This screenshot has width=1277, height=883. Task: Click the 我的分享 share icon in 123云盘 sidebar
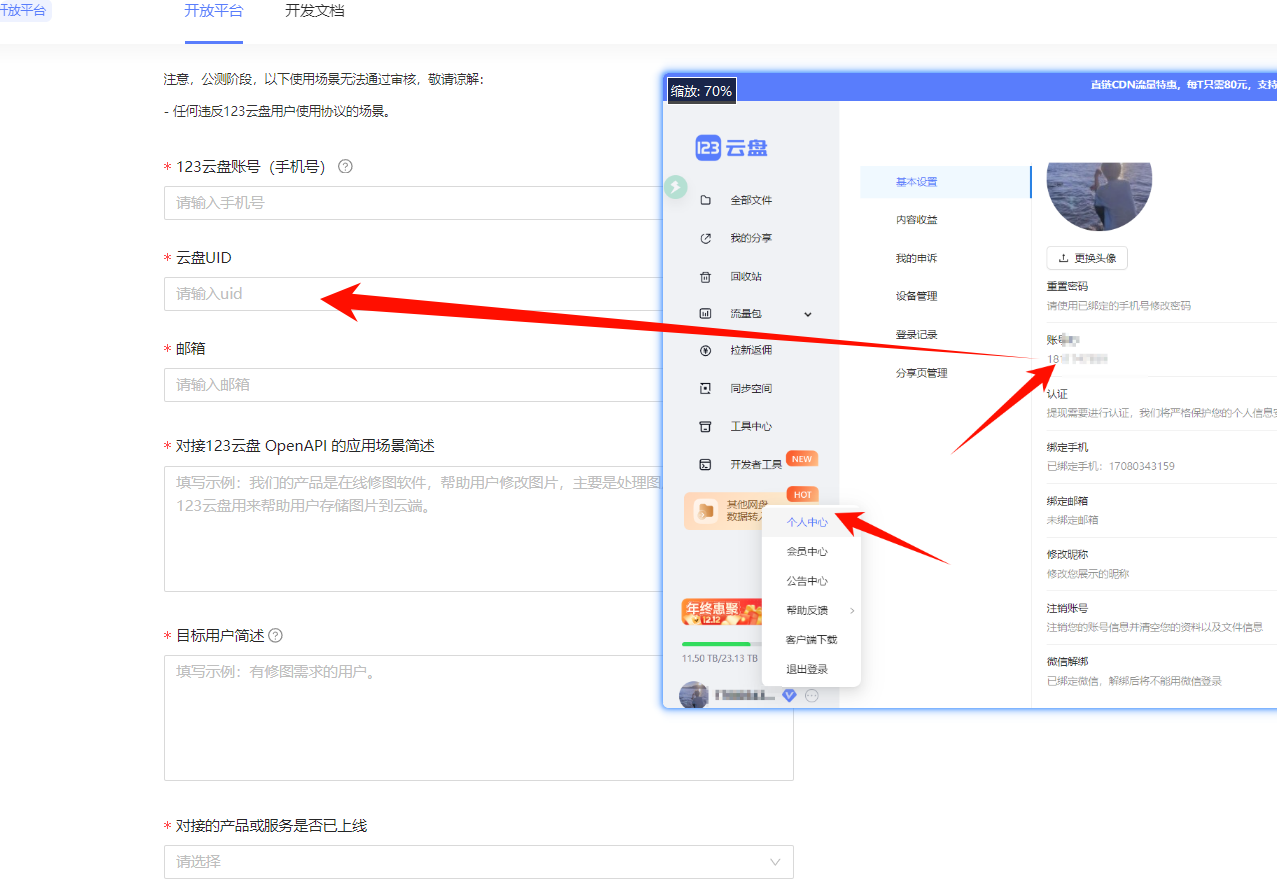point(705,238)
